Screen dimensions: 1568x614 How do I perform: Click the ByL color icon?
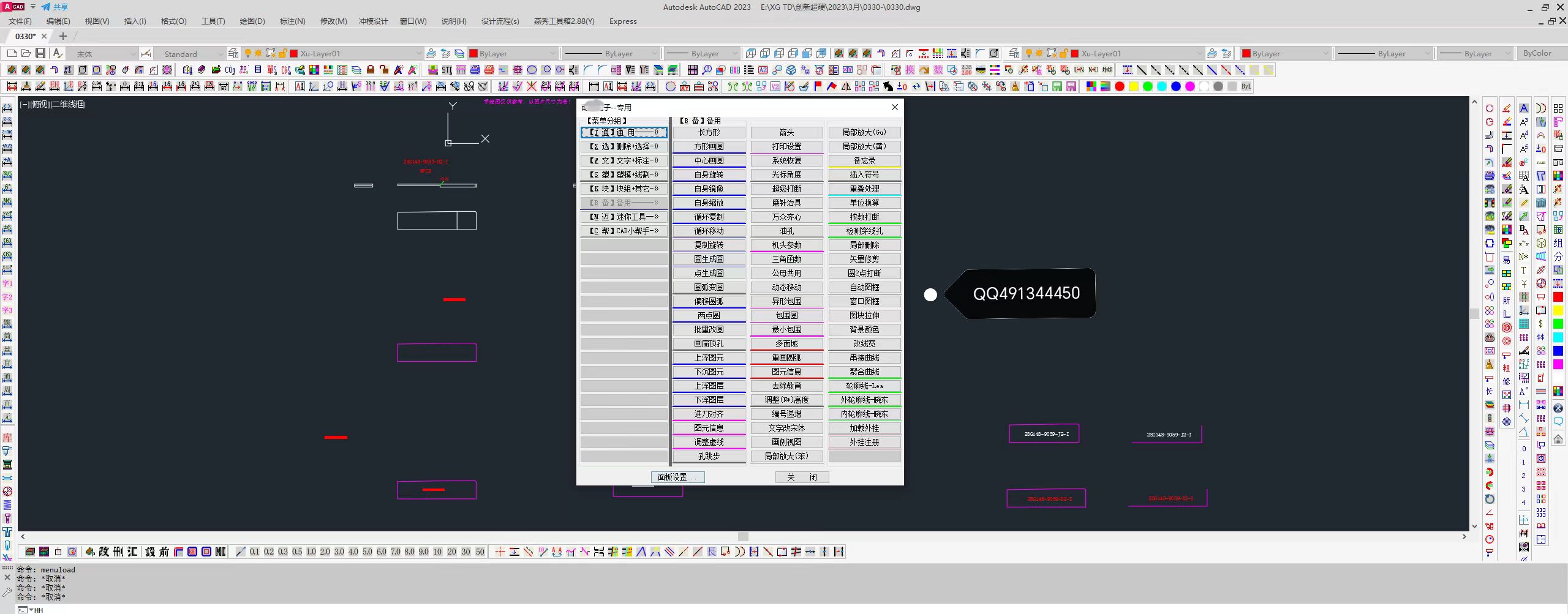pos(1246,86)
